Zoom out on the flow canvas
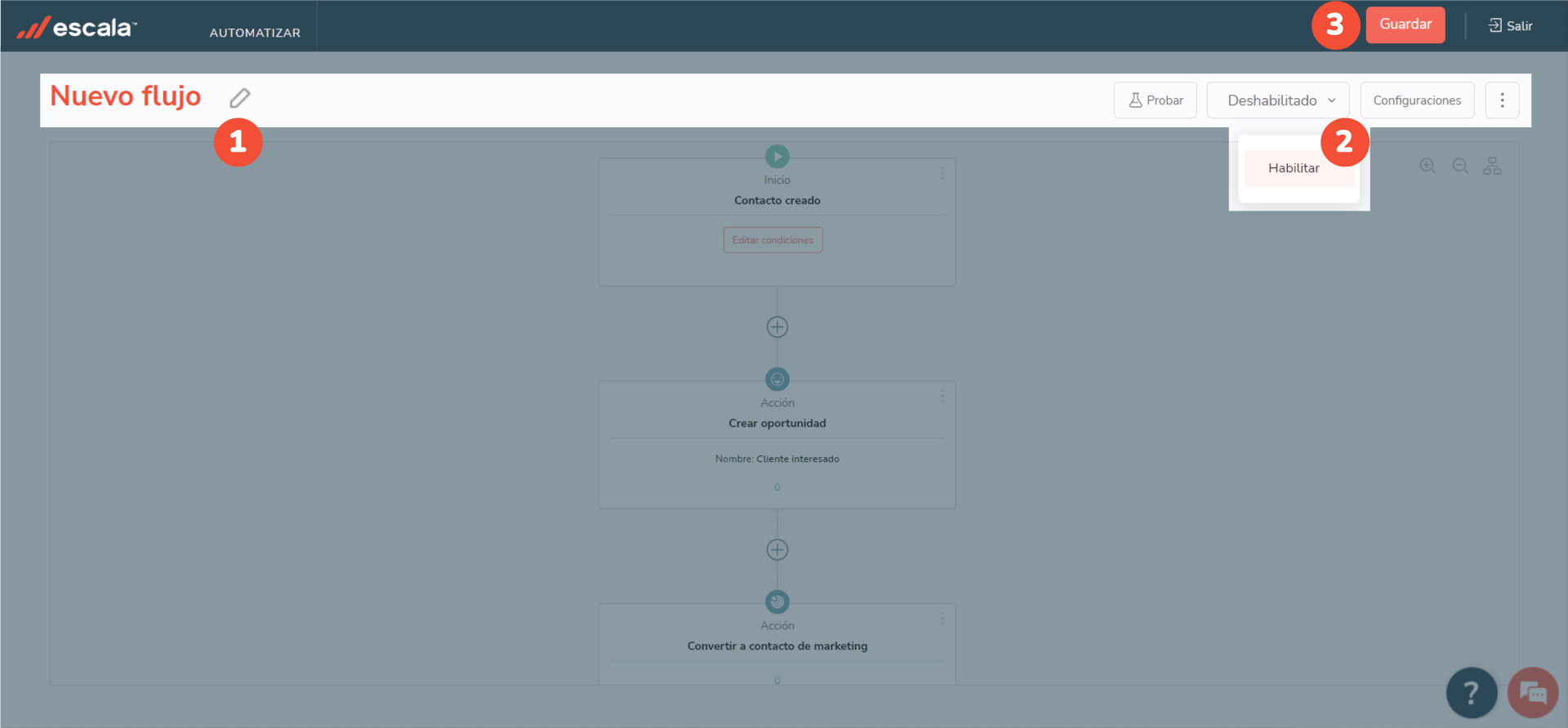 (x=1460, y=166)
